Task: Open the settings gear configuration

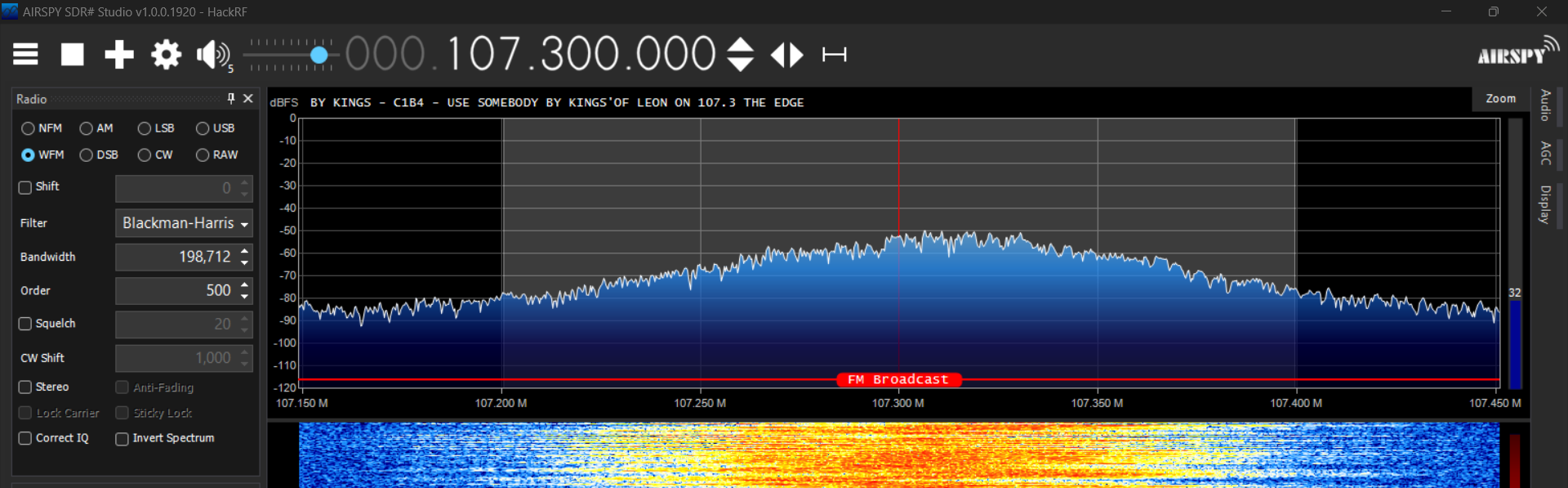Action: (166, 55)
